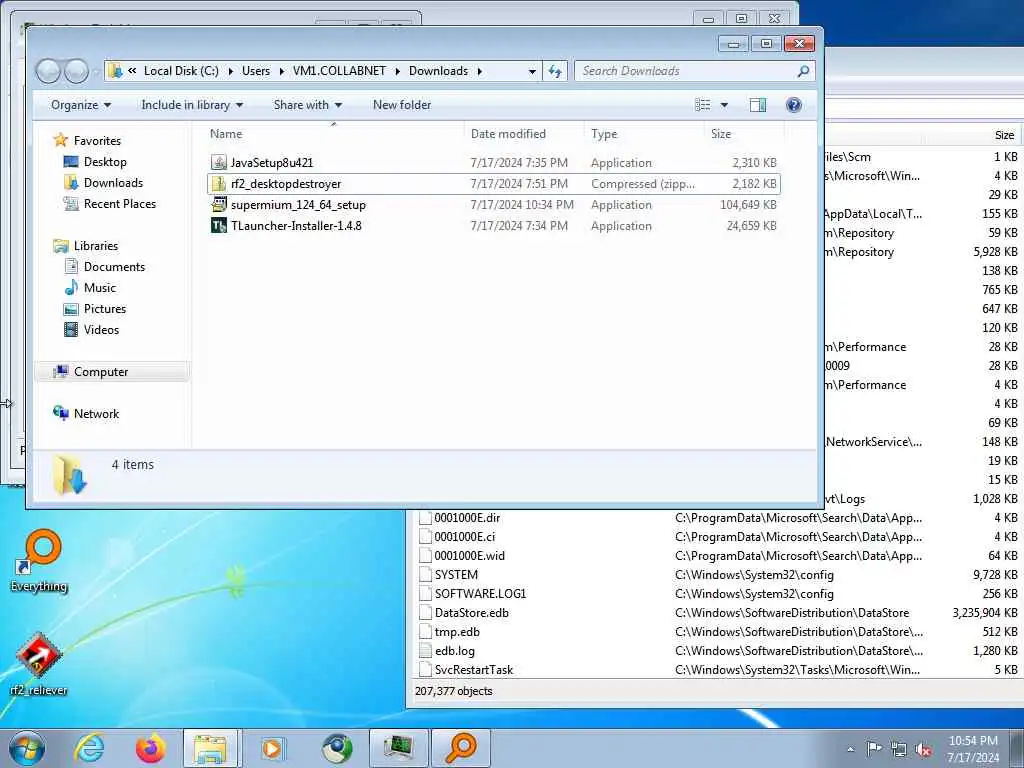The width and height of the screenshot is (1024, 768).
Task: Refresh the Downloads folder view
Action: pyautogui.click(x=554, y=71)
